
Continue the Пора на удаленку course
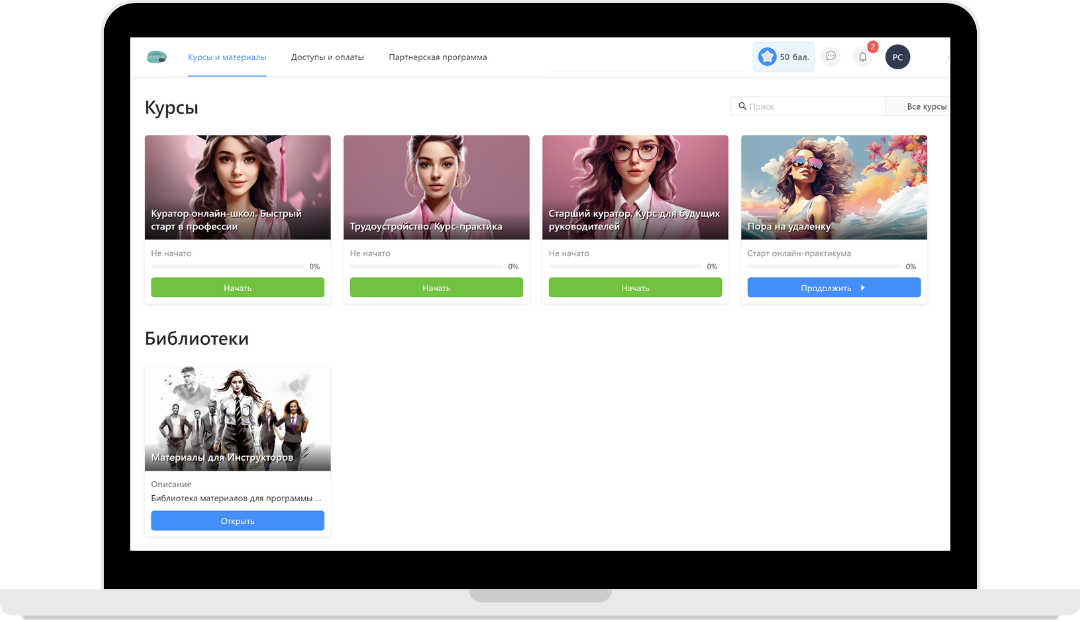coord(833,288)
